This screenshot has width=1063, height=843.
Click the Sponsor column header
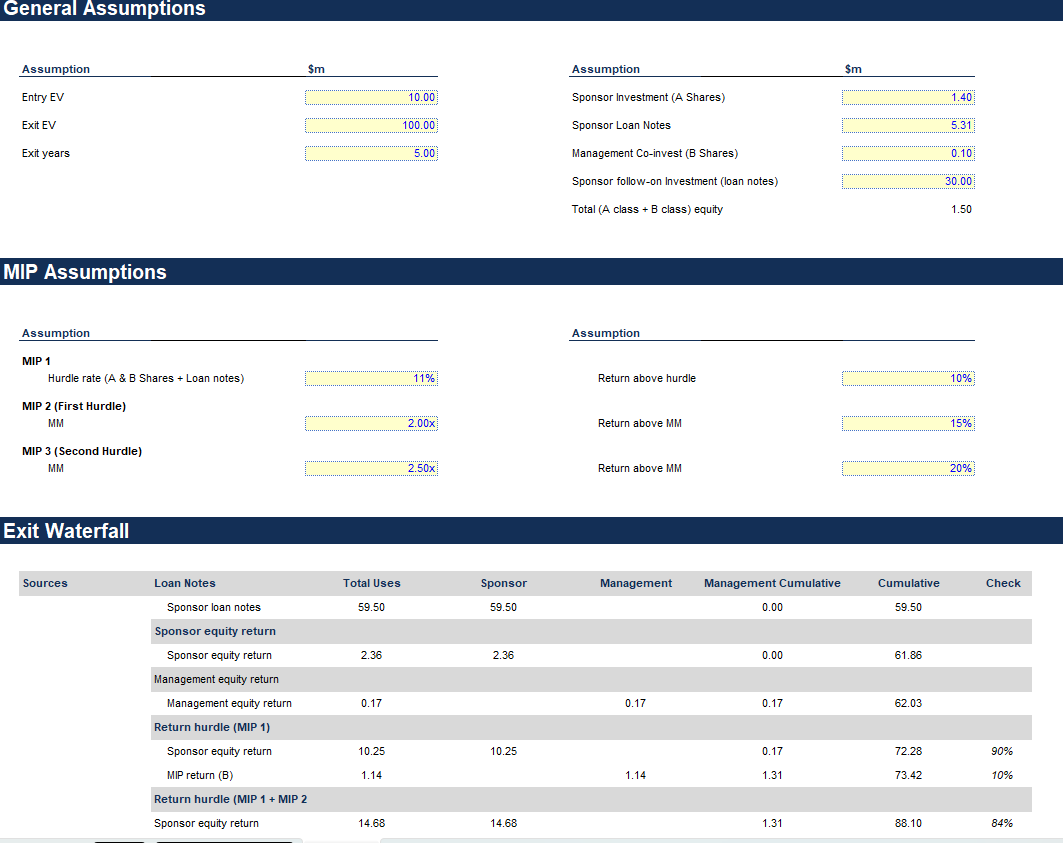pyautogui.click(x=504, y=583)
